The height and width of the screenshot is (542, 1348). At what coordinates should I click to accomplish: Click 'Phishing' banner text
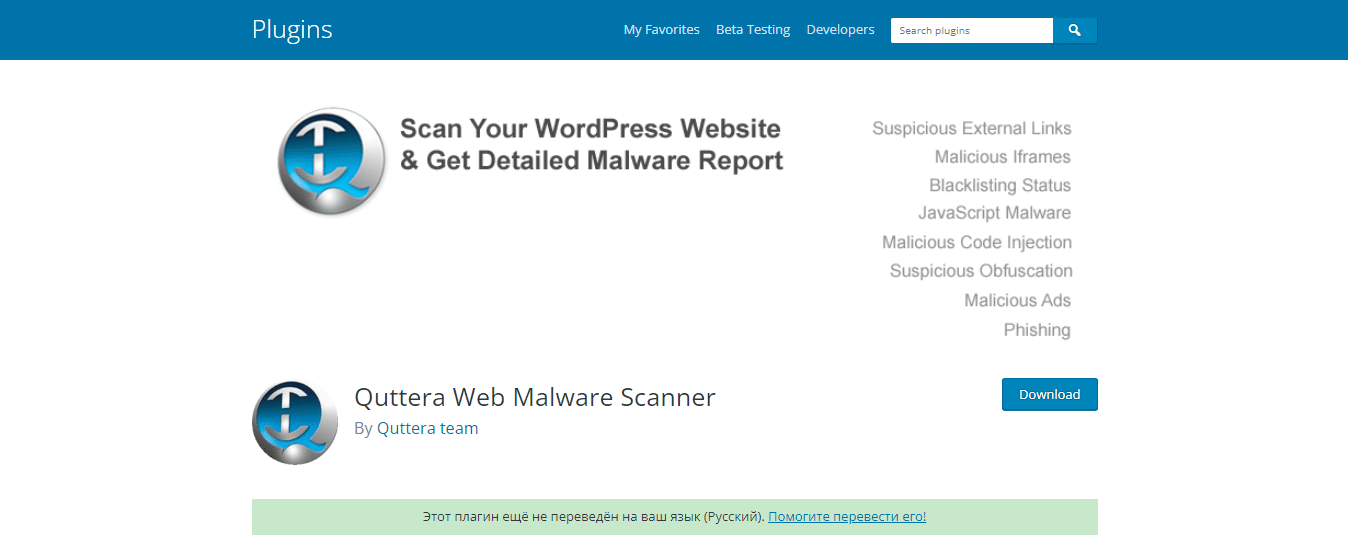point(1037,330)
